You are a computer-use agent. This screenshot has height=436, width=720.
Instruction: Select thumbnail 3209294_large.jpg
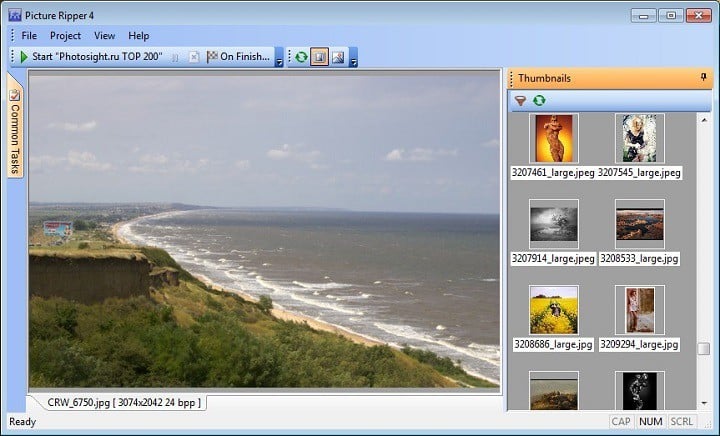[640, 310]
